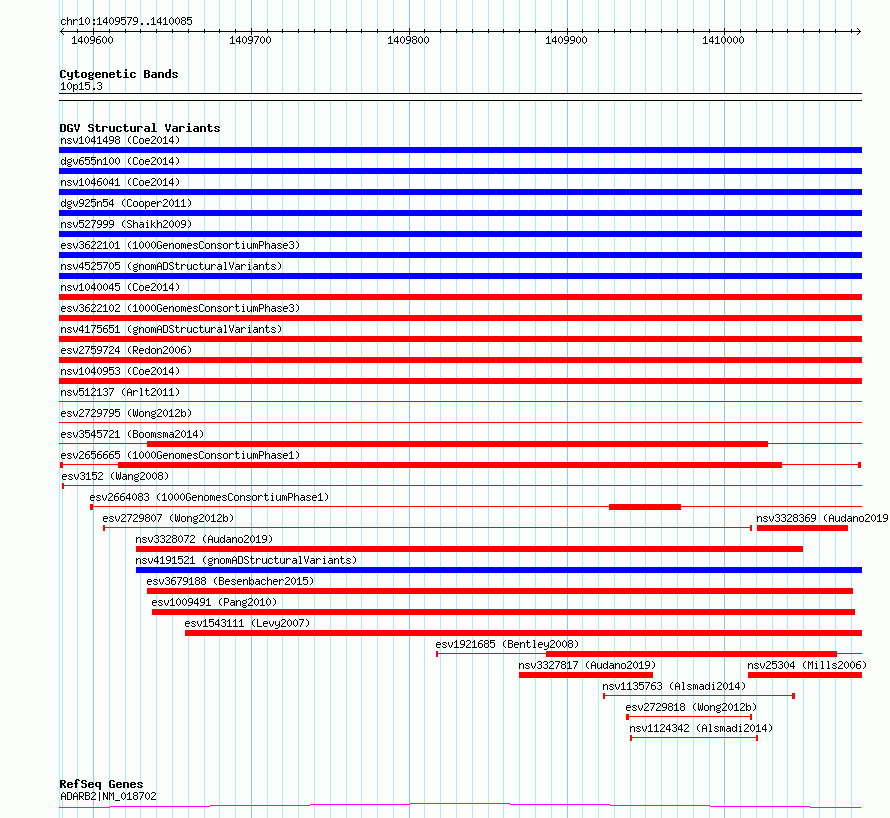Click ruler position 1409600
890x818 pixels.
point(92,40)
